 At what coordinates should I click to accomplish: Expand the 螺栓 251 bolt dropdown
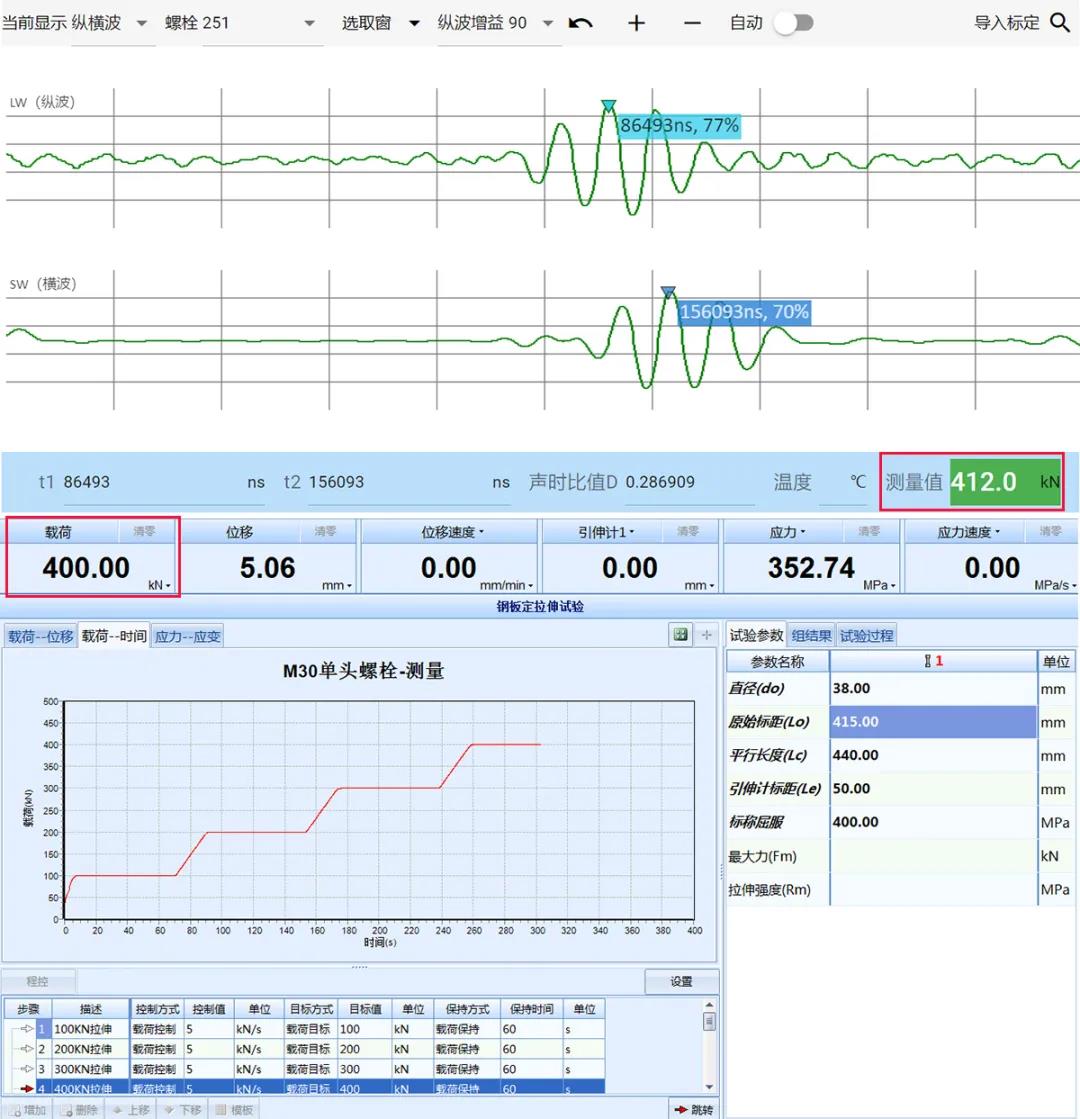(x=309, y=23)
